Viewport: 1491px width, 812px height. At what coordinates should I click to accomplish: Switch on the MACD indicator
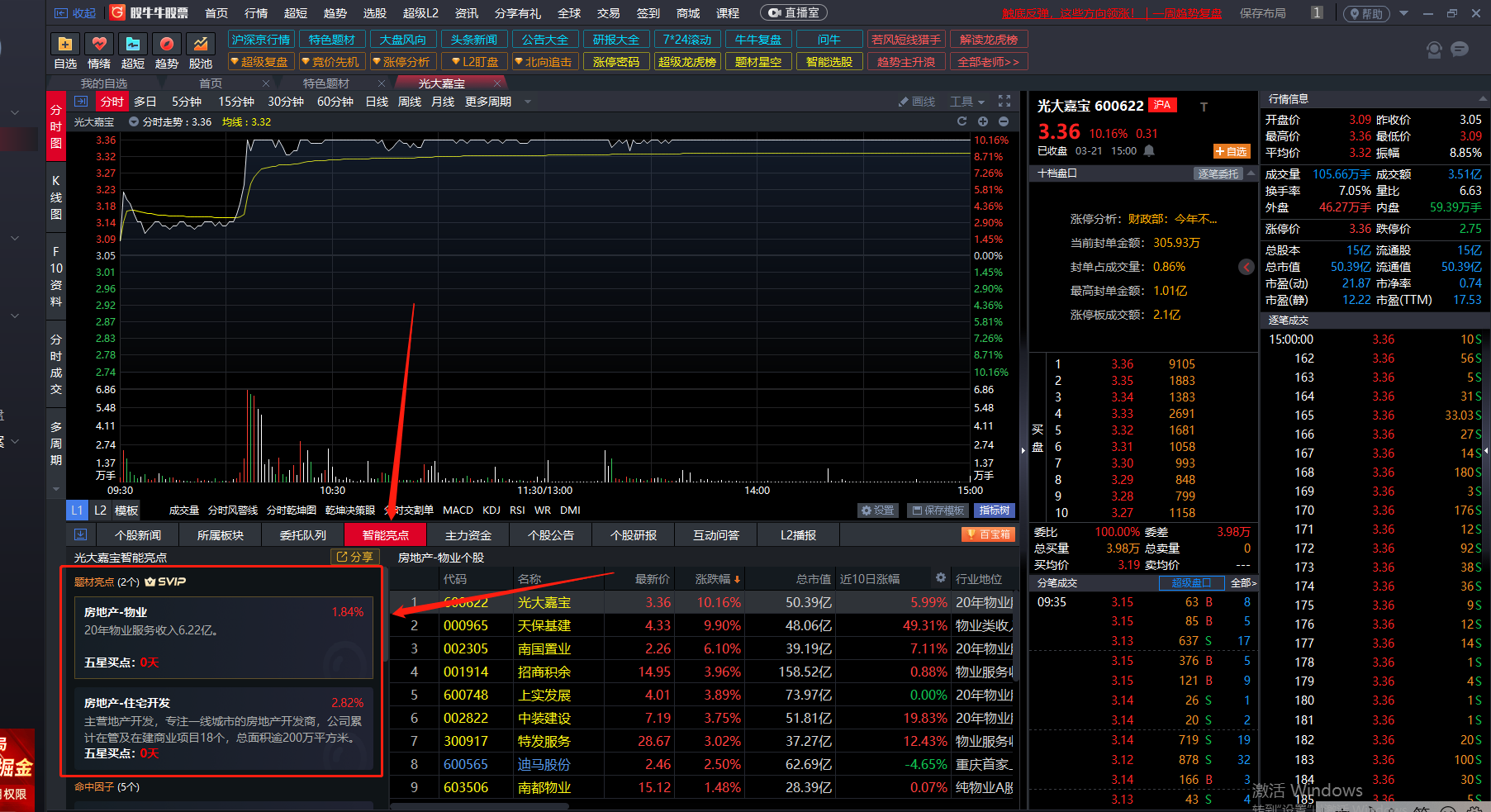pos(458,510)
